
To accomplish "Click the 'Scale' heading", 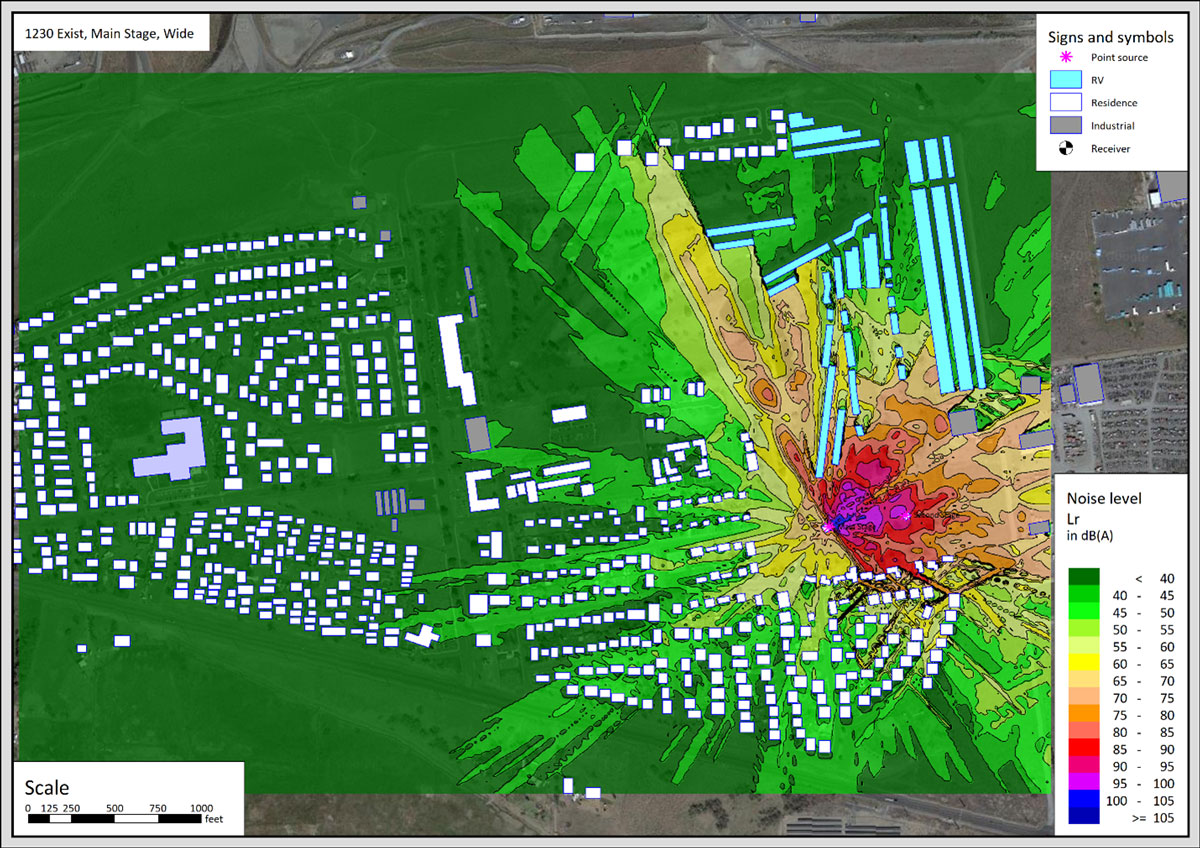I will tap(47, 787).
